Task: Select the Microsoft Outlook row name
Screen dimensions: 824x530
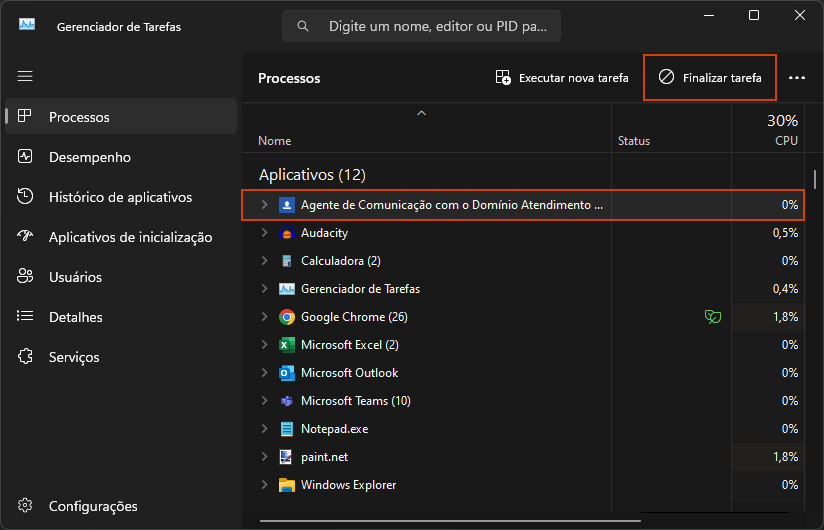Action: [349, 373]
